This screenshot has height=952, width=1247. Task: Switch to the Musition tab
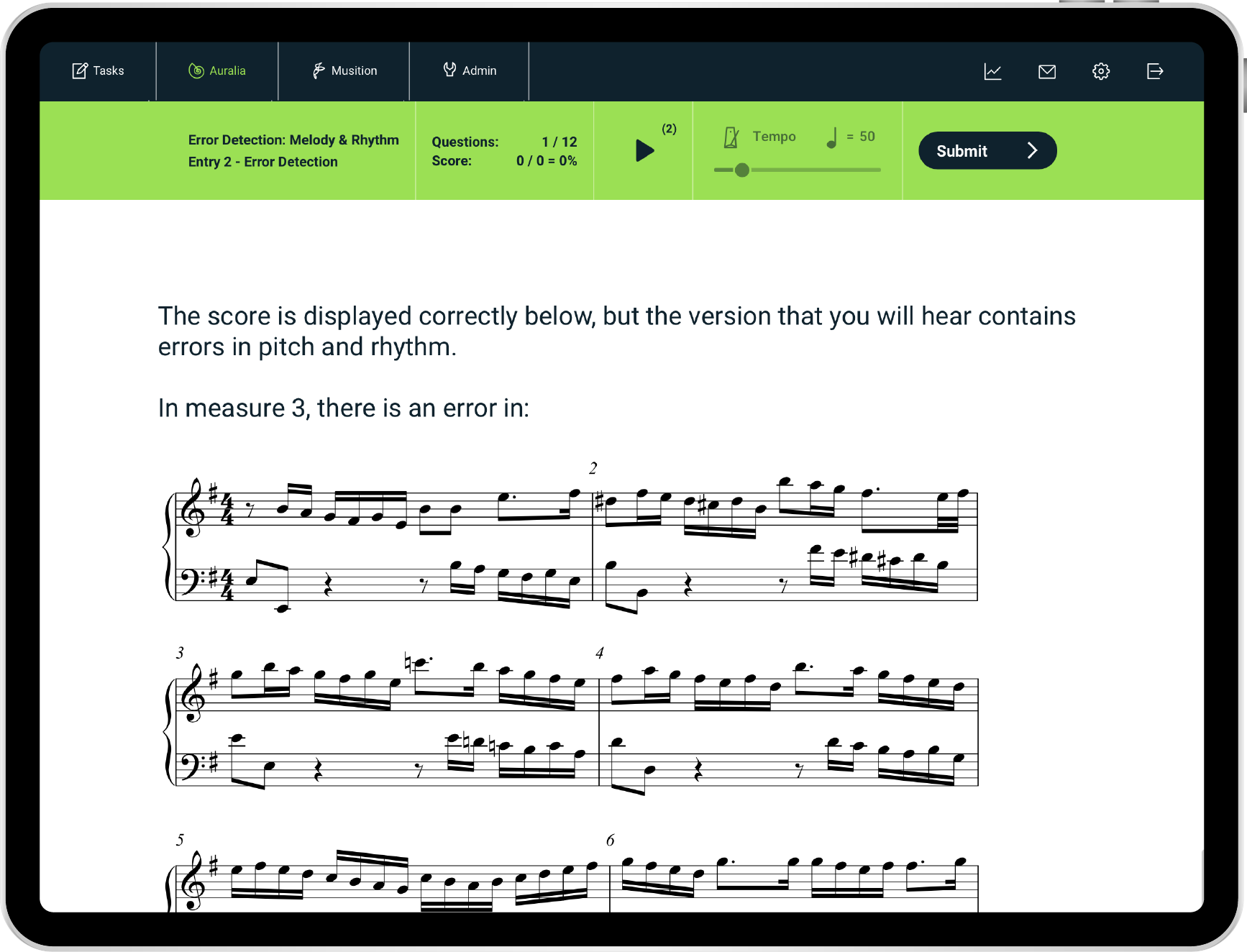coord(344,70)
